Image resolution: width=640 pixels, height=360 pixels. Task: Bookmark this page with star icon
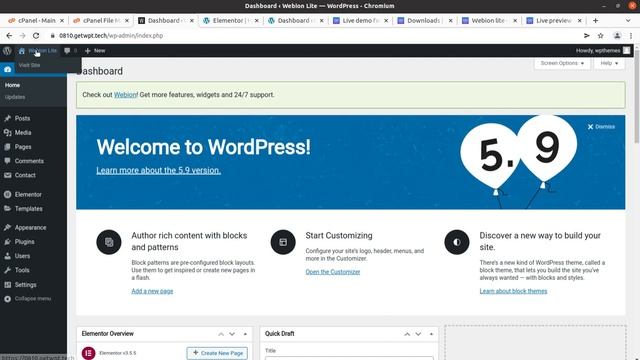click(x=600, y=36)
